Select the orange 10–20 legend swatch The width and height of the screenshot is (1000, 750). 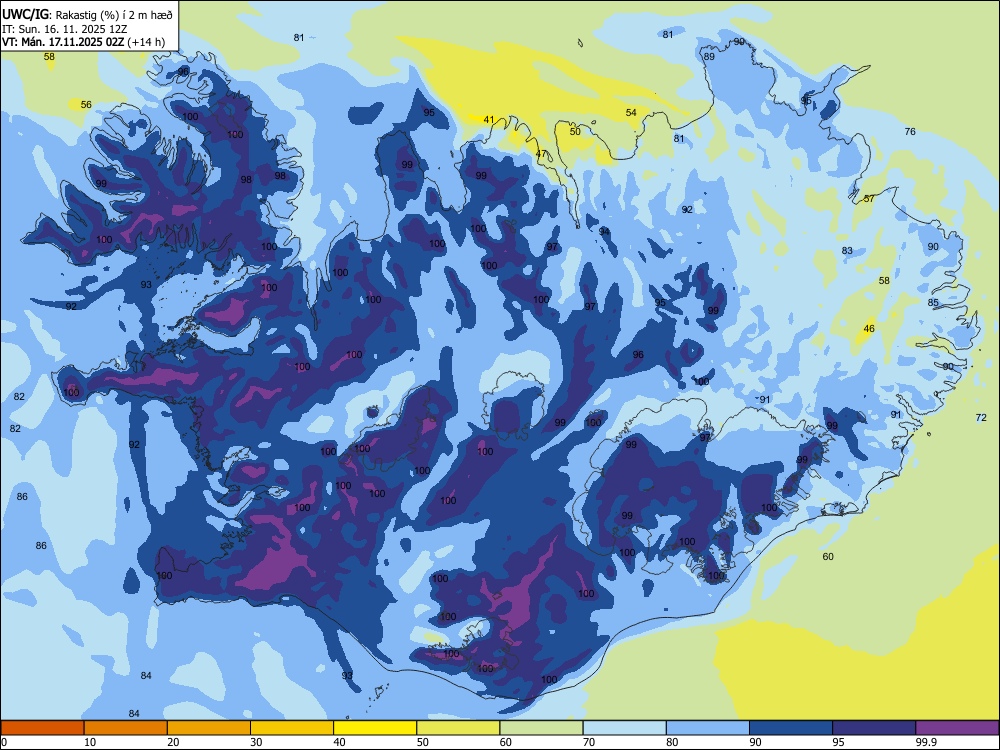[x=126, y=728]
